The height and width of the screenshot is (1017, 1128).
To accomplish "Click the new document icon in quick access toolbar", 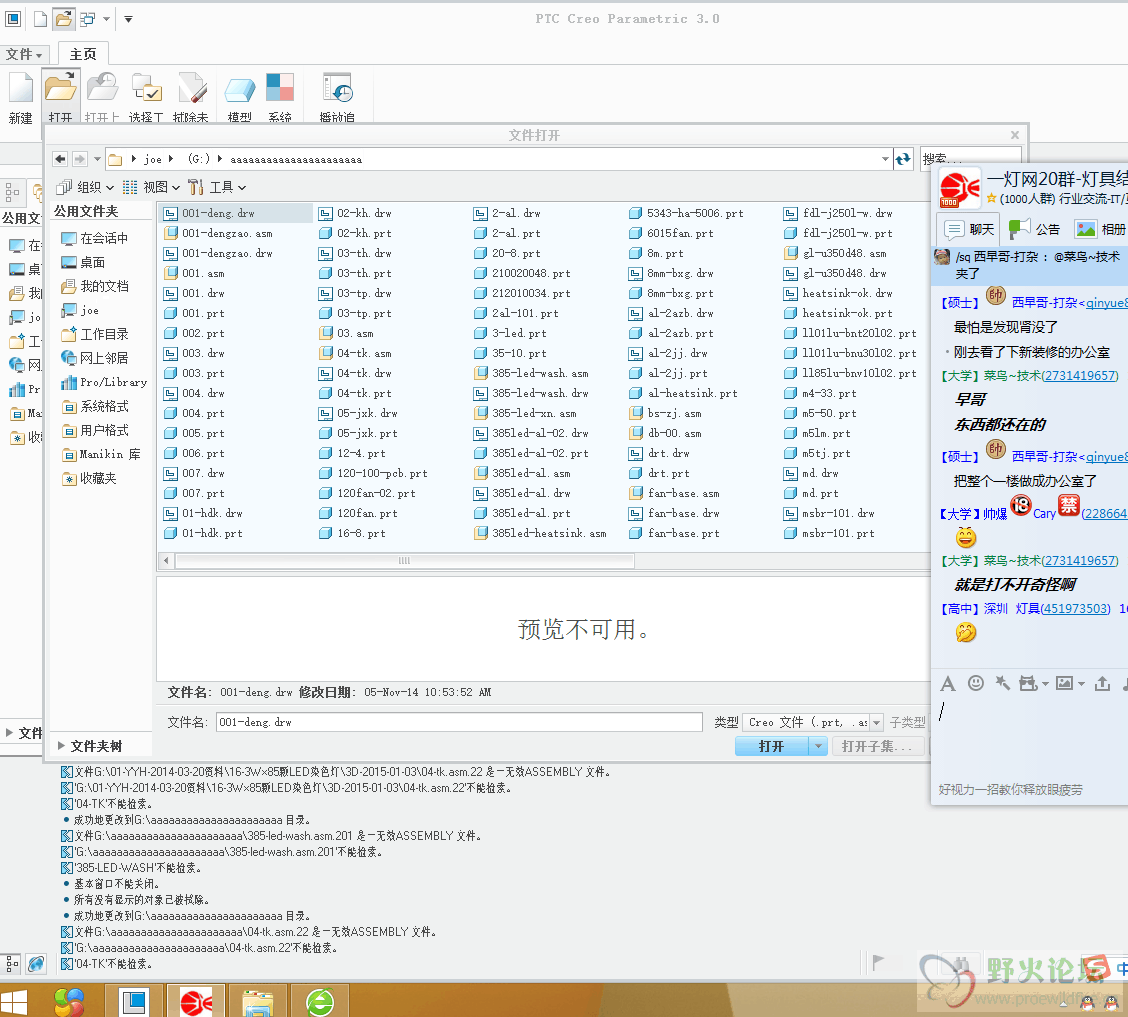I will pyautogui.click(x=40, y=19).
